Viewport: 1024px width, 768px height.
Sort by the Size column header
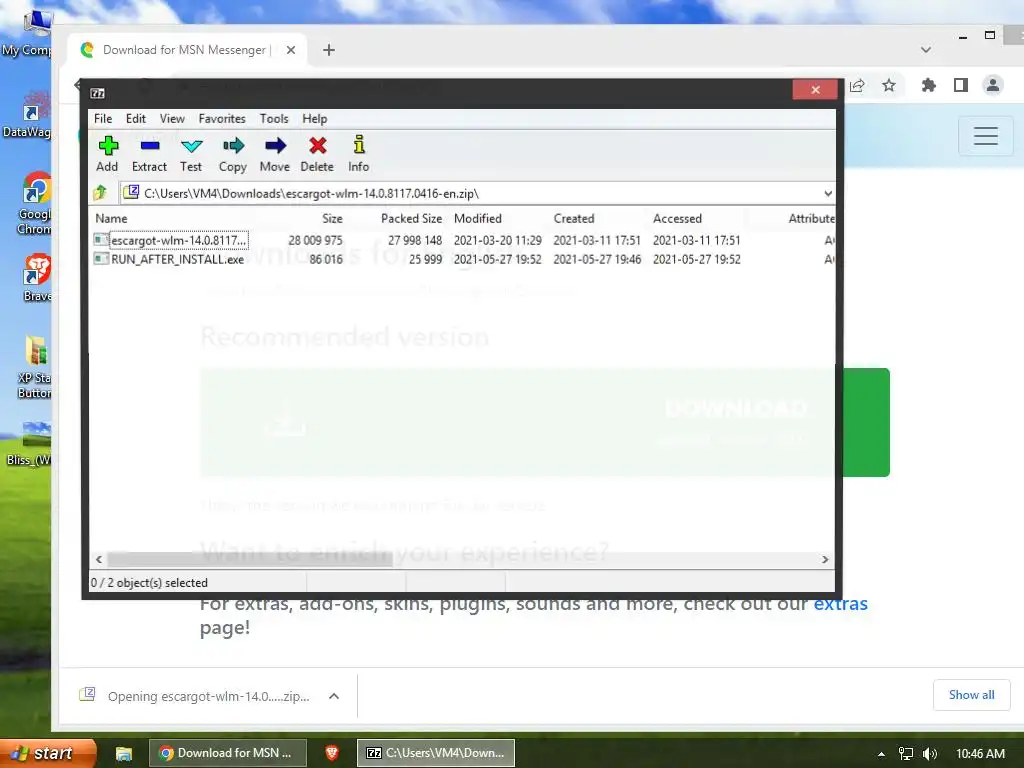pyautogui.click(x=332, y=218)
